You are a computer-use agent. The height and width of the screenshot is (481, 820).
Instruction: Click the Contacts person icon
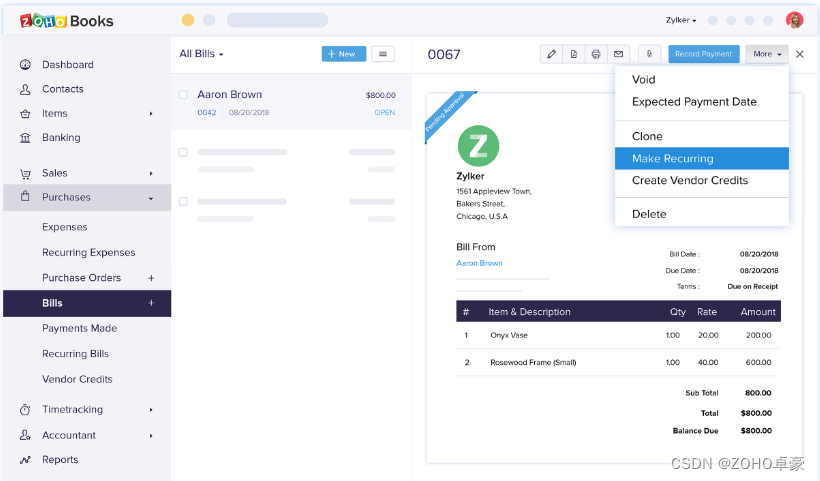25,89
